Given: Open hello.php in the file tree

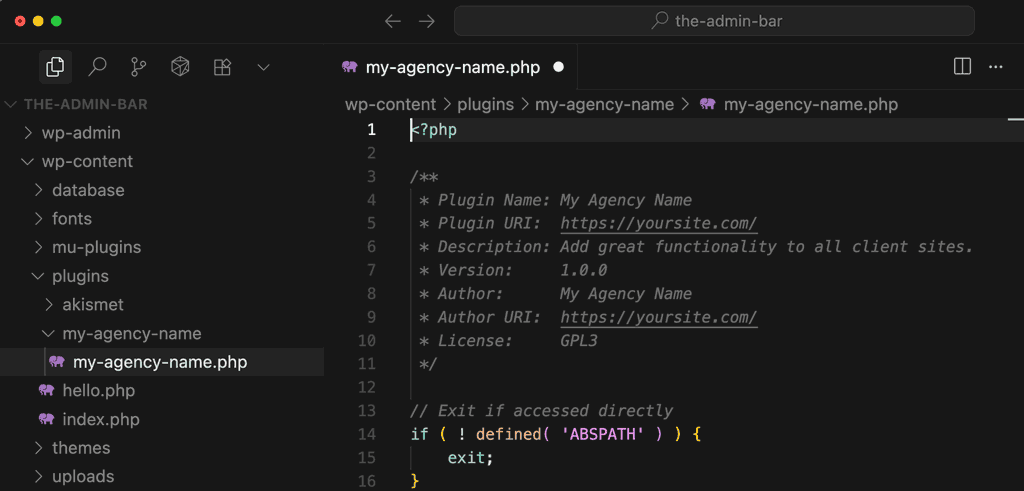Looking at the screenshot, I should tap(99, 390).
